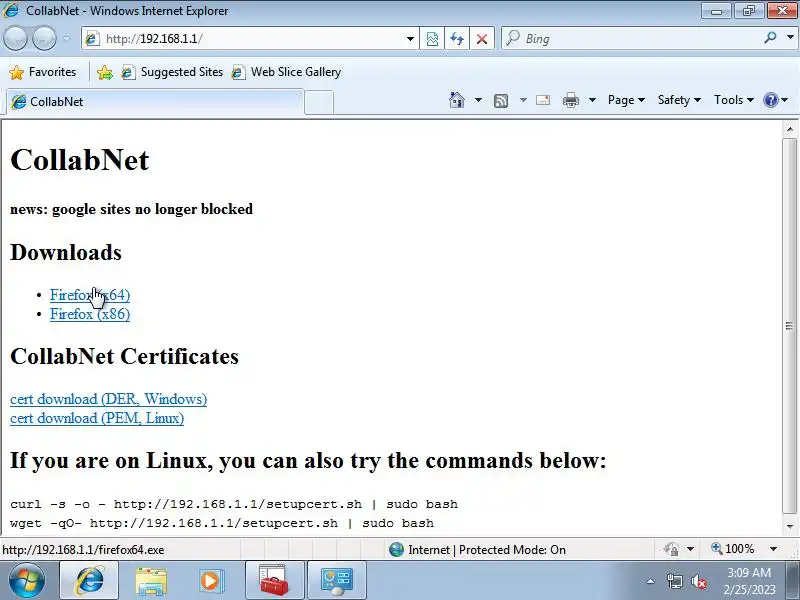This screenshot has width=800, height=600.
Task: Click the Help question mark icon
Action: click(x=770, y=100)
